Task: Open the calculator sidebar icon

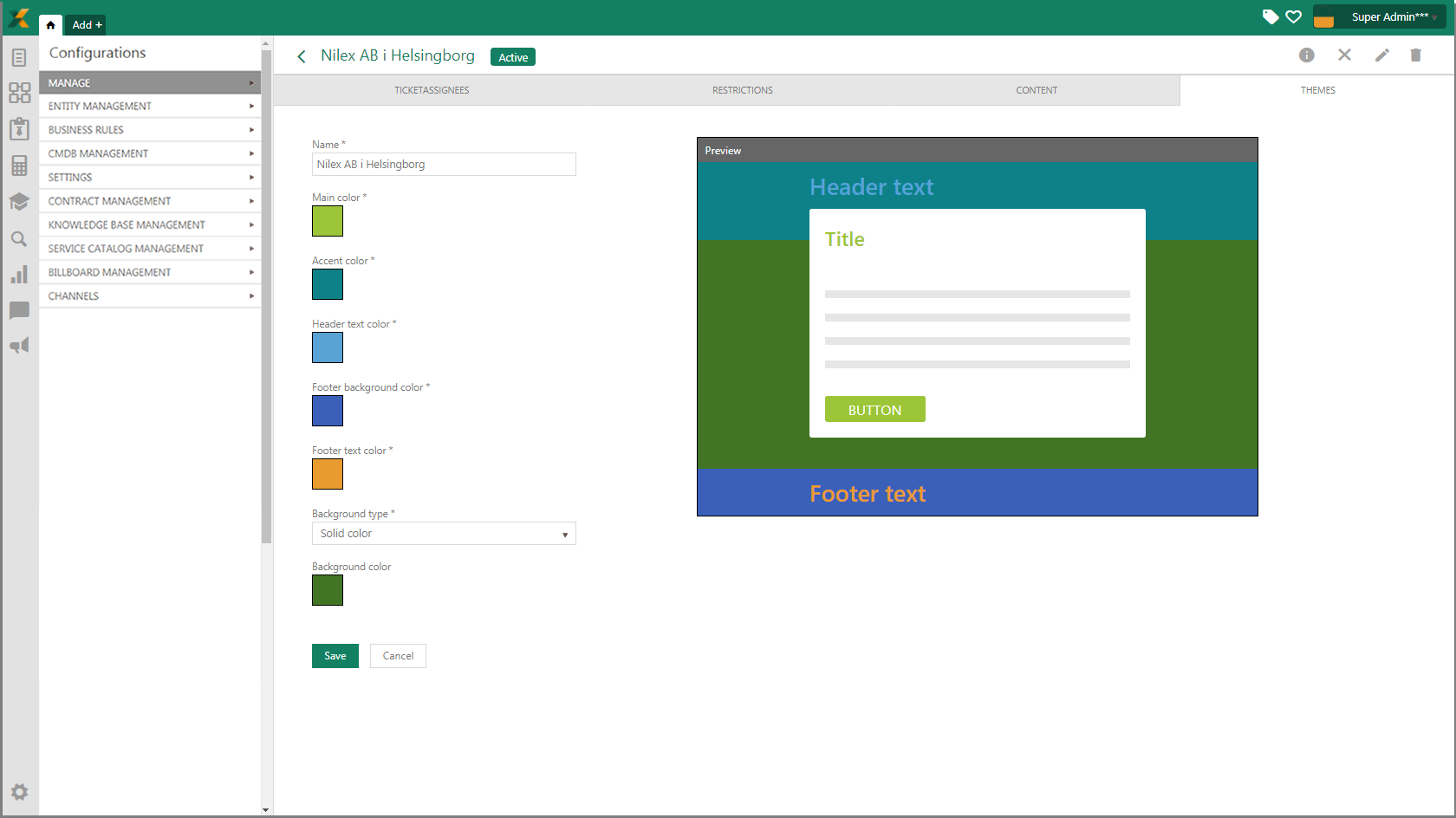Action: point(19,166)
